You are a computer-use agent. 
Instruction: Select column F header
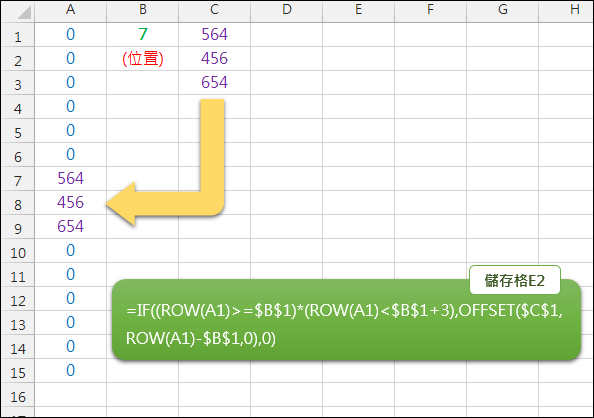[x=430, y=11]
